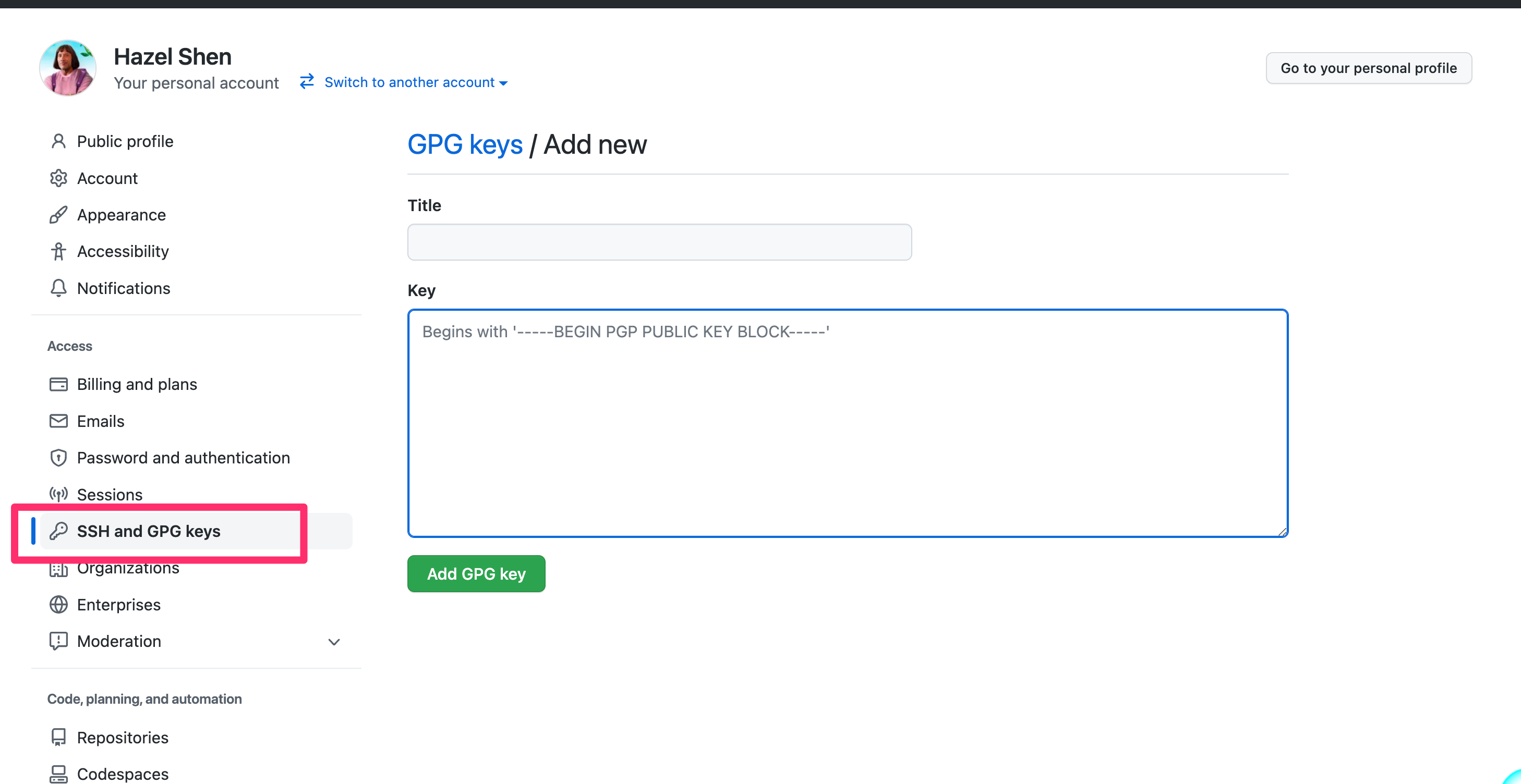Image resolution: width=1521 pixels, height=784 pixels.
Task: Click the Account gear icon
Action: coord(58,178)
